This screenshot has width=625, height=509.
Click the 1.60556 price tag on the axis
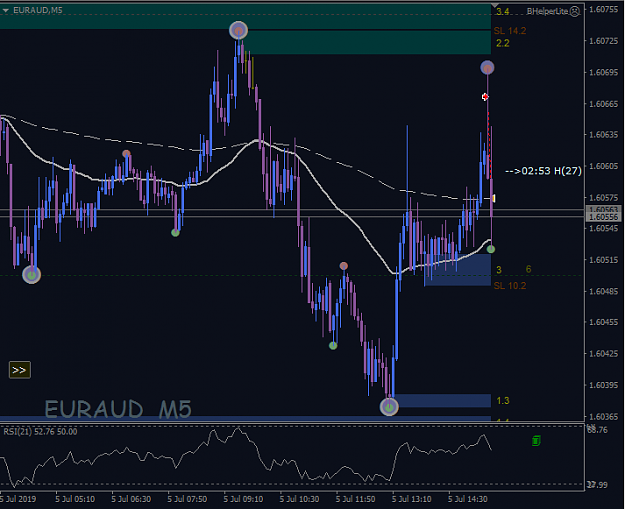click(x=603, y=217)
